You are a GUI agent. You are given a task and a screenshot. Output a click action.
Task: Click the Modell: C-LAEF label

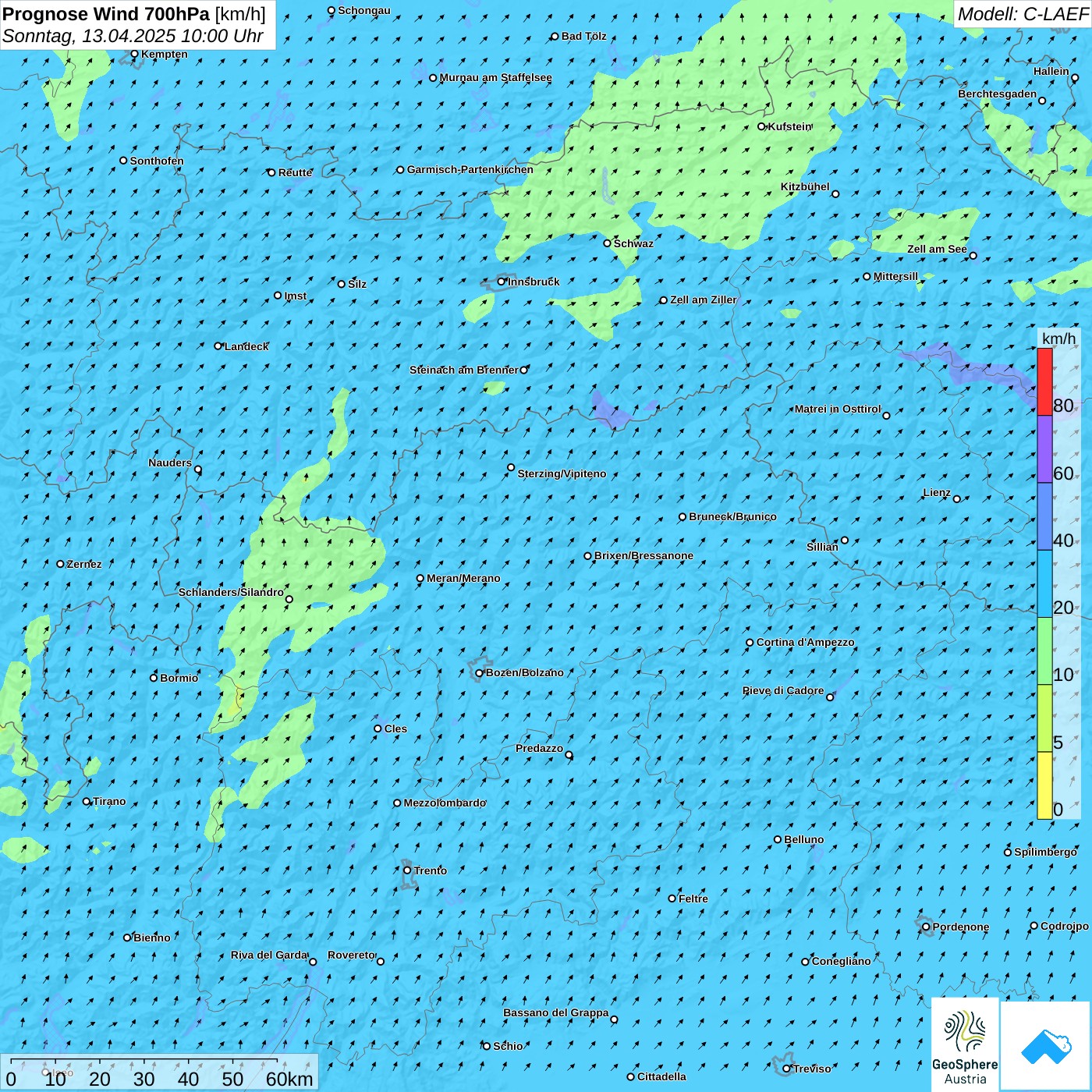coord(1023,13)
